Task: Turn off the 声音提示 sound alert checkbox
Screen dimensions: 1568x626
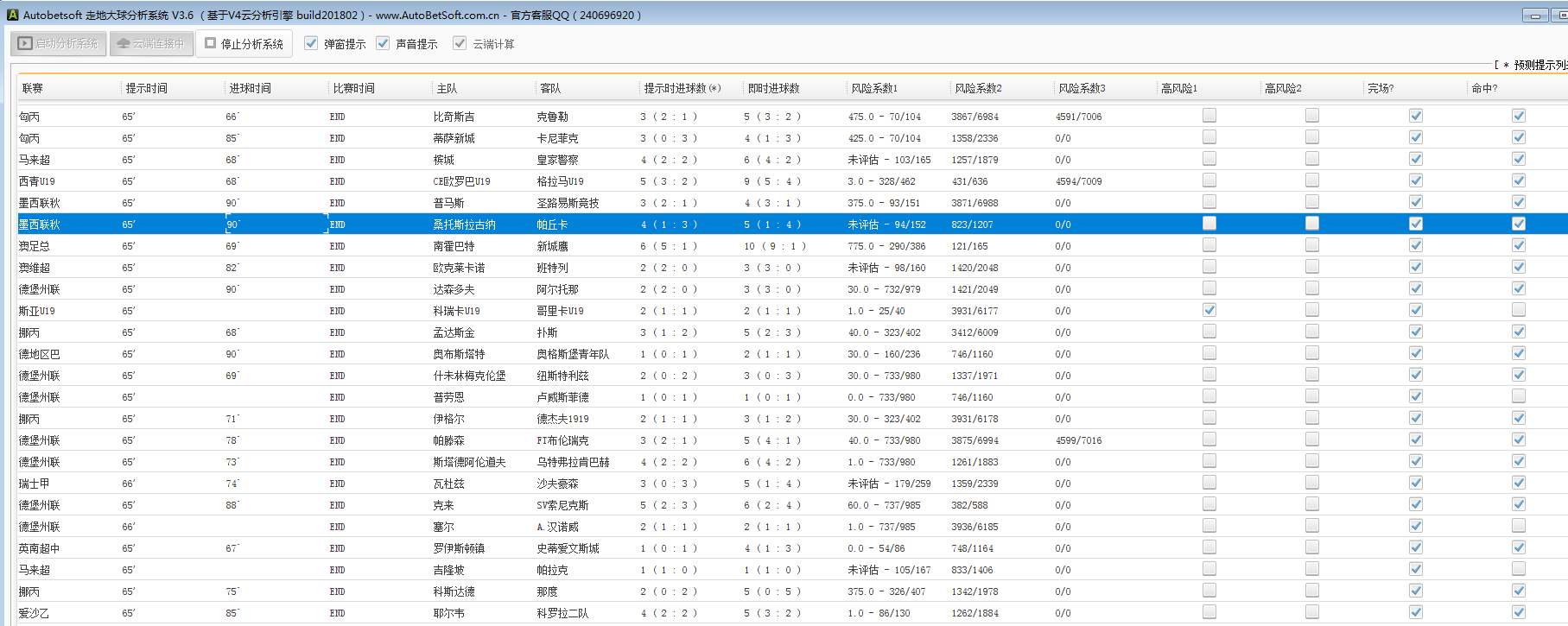Action: [x=383, y=43]
